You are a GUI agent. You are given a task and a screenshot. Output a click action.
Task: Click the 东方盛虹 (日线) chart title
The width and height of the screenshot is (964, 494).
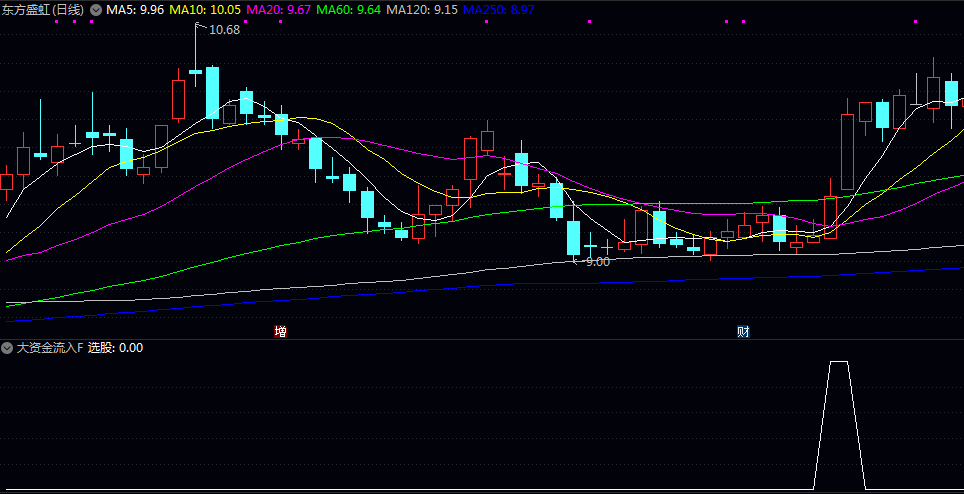pos(44,9)
